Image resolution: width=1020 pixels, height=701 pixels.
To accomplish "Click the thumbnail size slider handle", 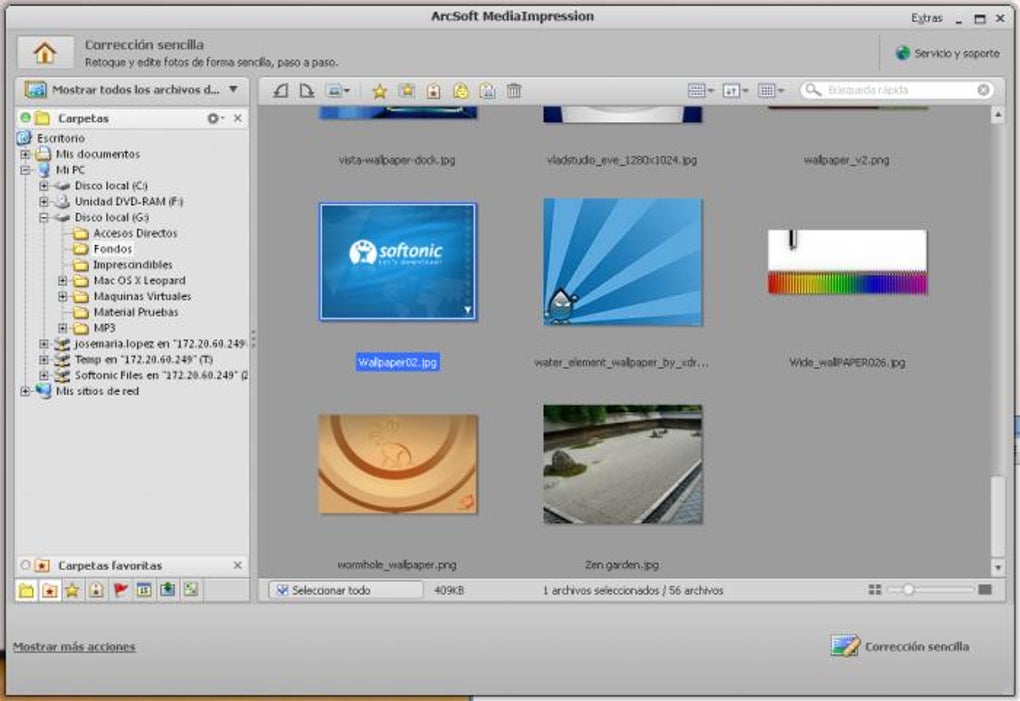I will coord(908,590).
